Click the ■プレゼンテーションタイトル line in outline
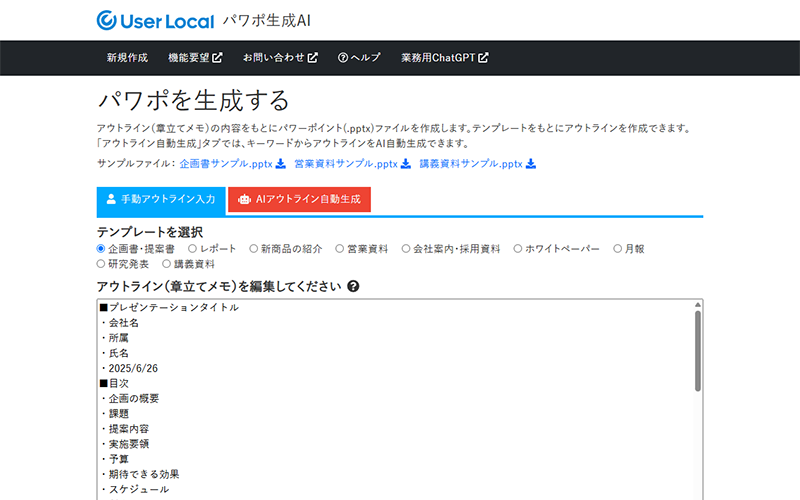The image size is (800, 500). click(169, 308)
